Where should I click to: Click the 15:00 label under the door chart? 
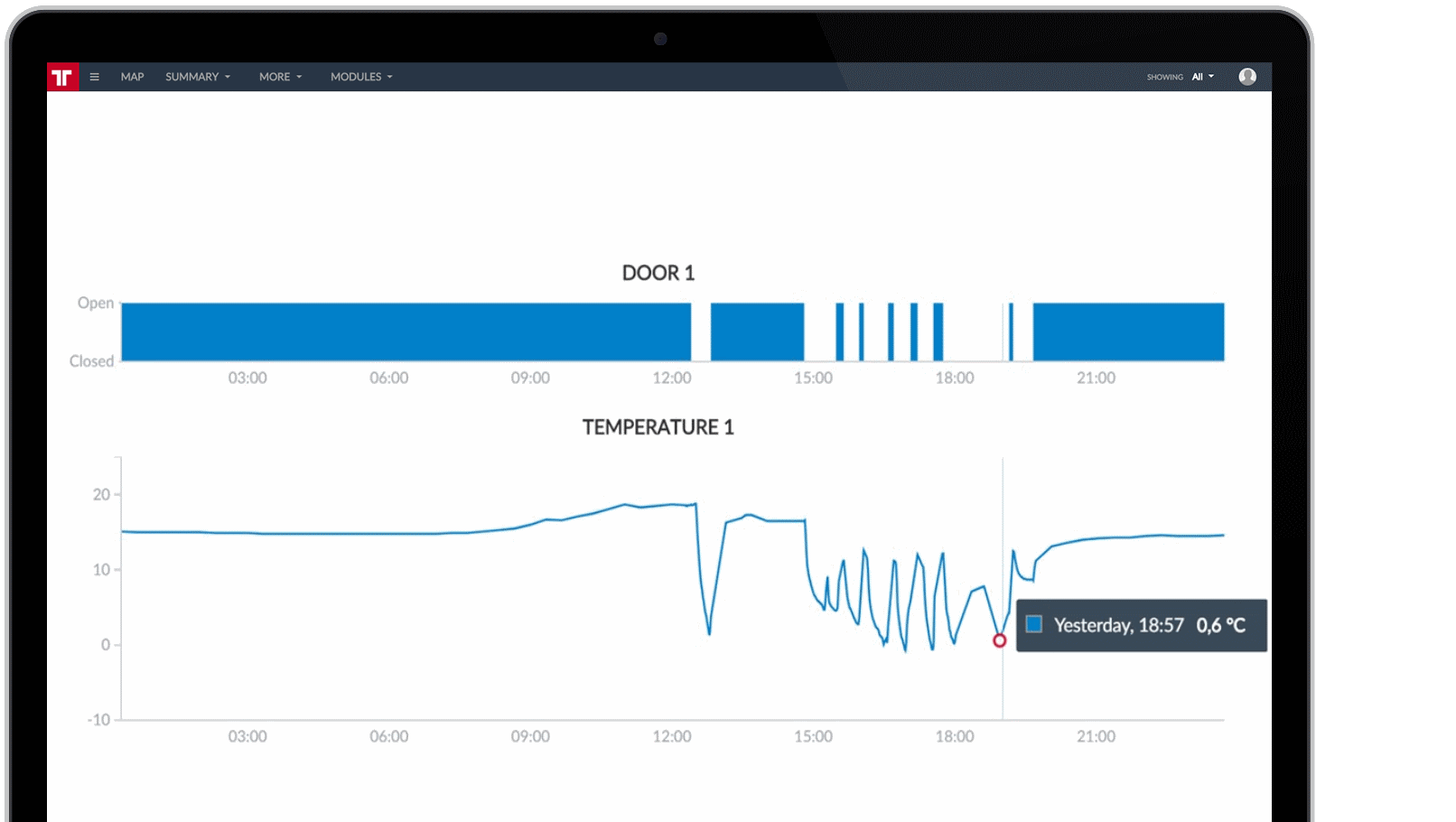813,378
